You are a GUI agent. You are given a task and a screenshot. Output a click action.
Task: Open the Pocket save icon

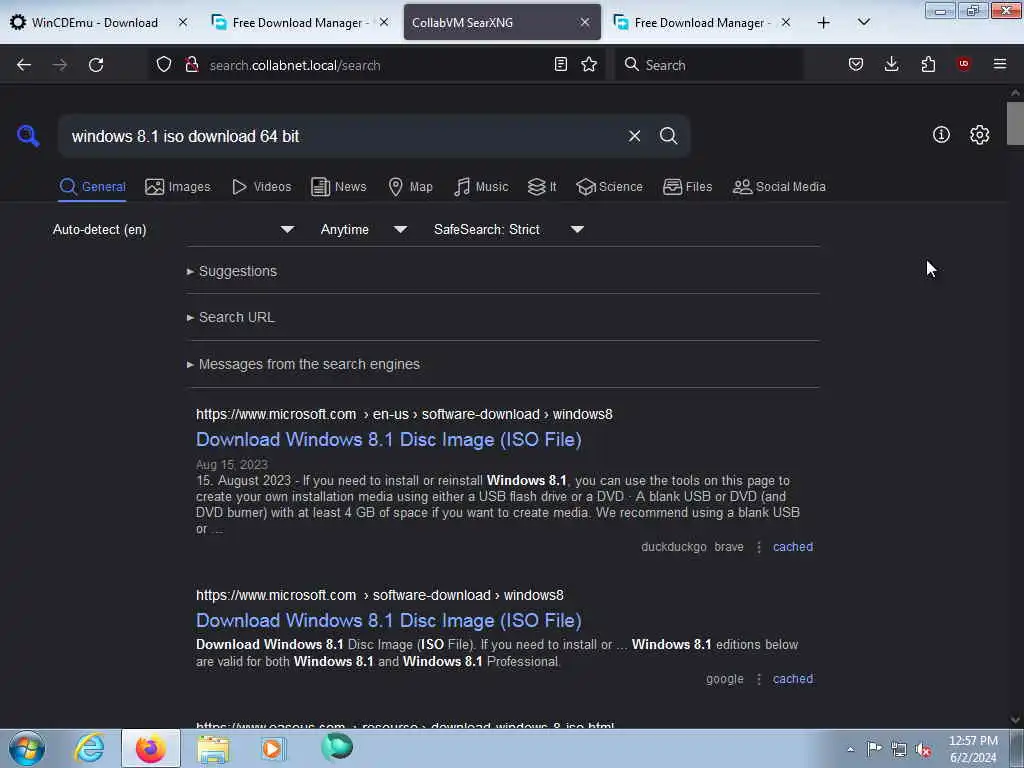(x=856, y=64)
